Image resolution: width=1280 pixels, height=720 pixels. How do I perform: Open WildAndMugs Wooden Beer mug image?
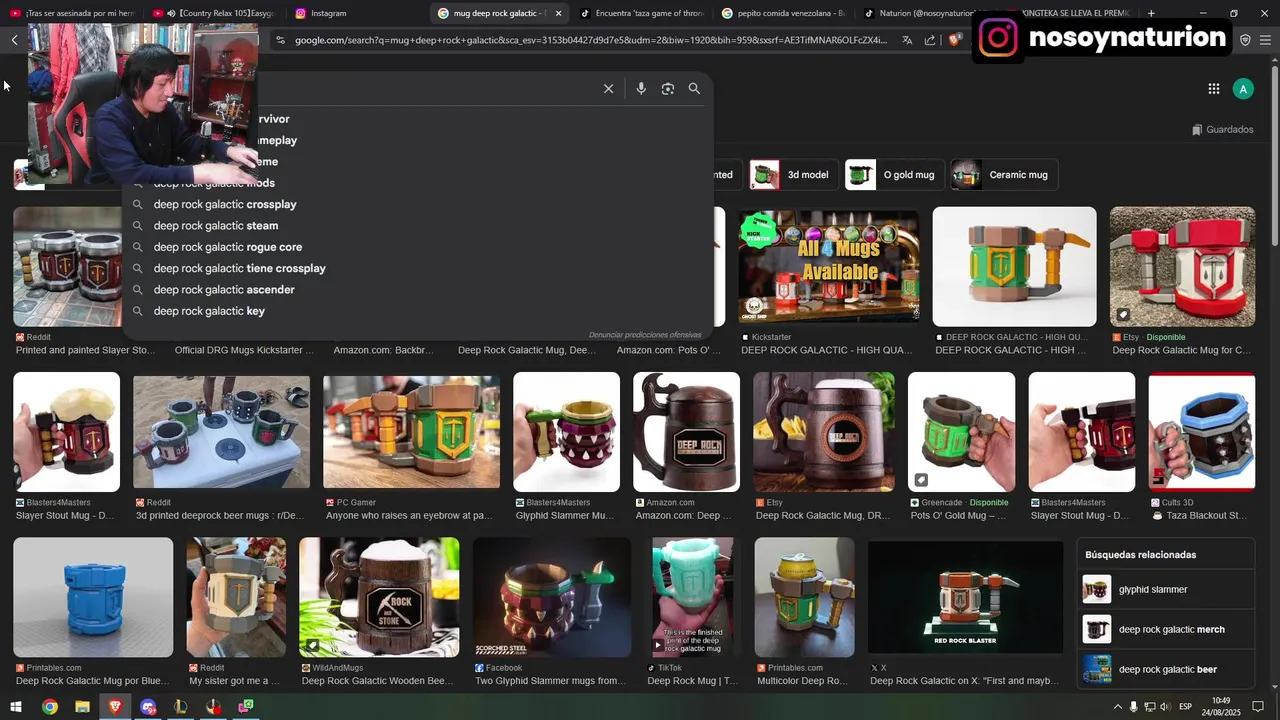pyautogui.click(x=379, y=598)
